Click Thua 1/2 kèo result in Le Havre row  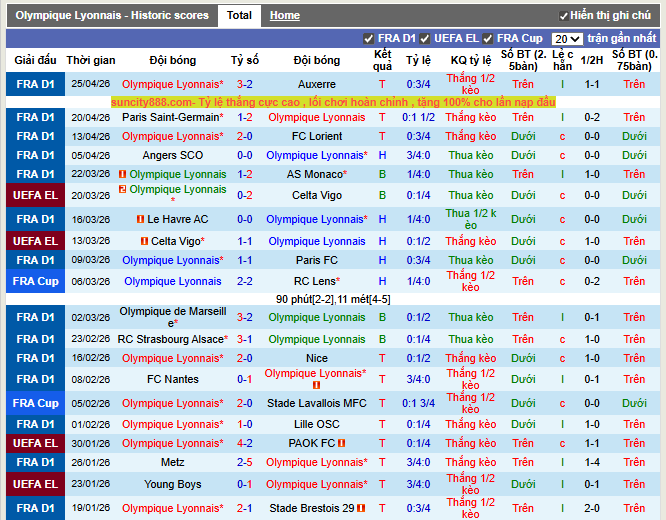(x=471, y=219)
